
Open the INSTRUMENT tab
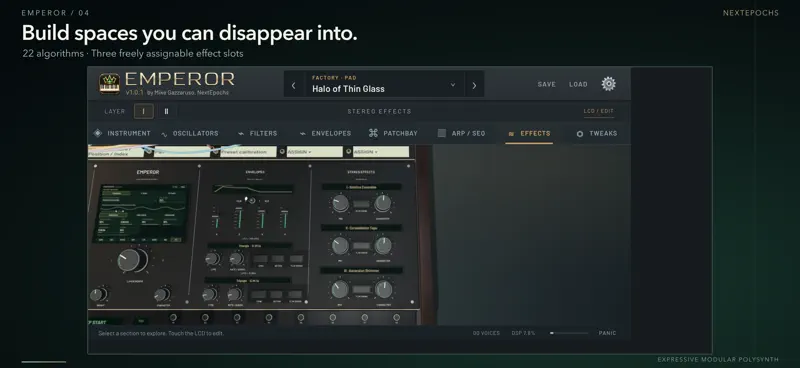122,133
